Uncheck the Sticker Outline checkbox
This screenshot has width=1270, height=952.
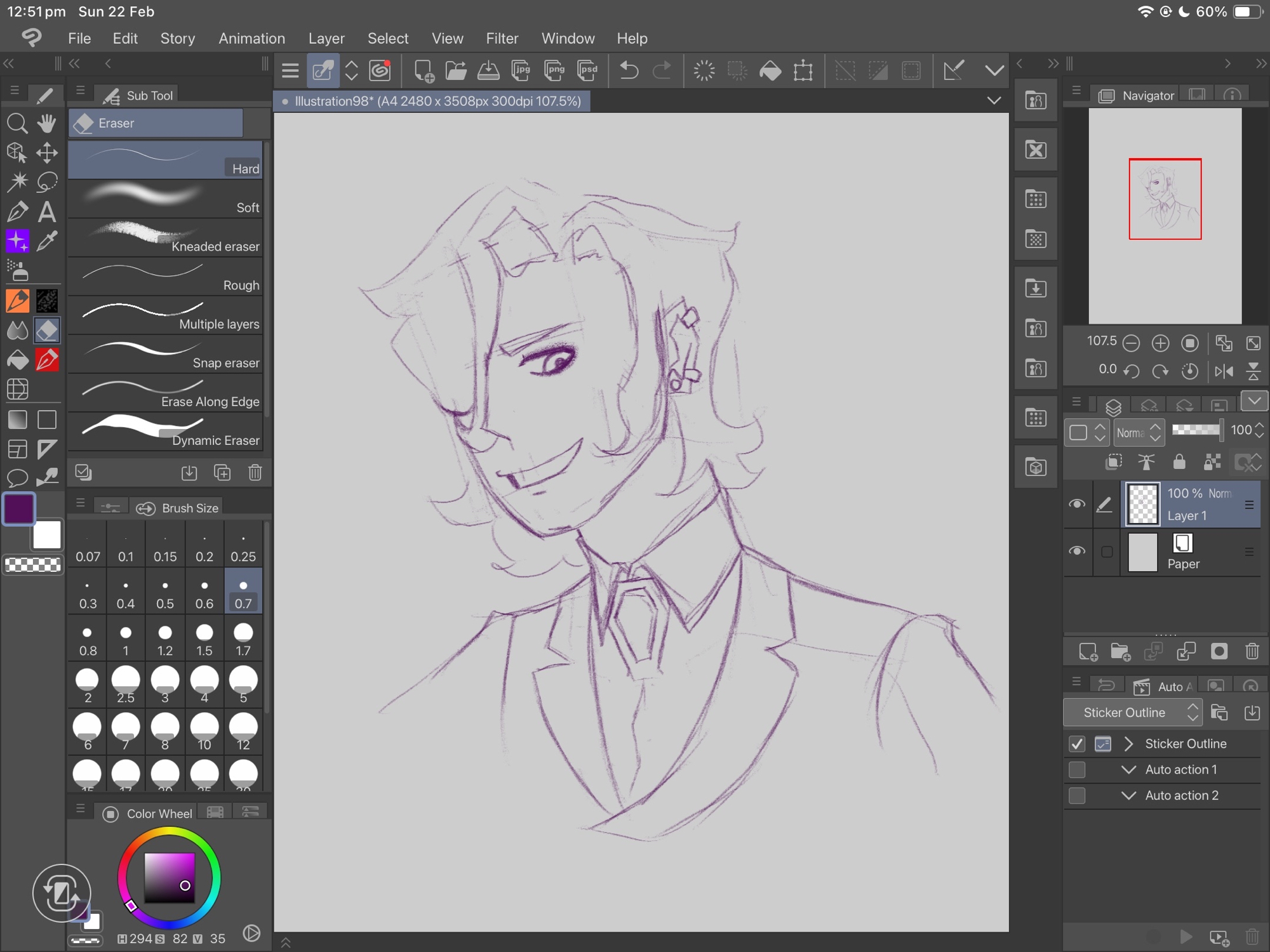click(x=1077, y=744)
